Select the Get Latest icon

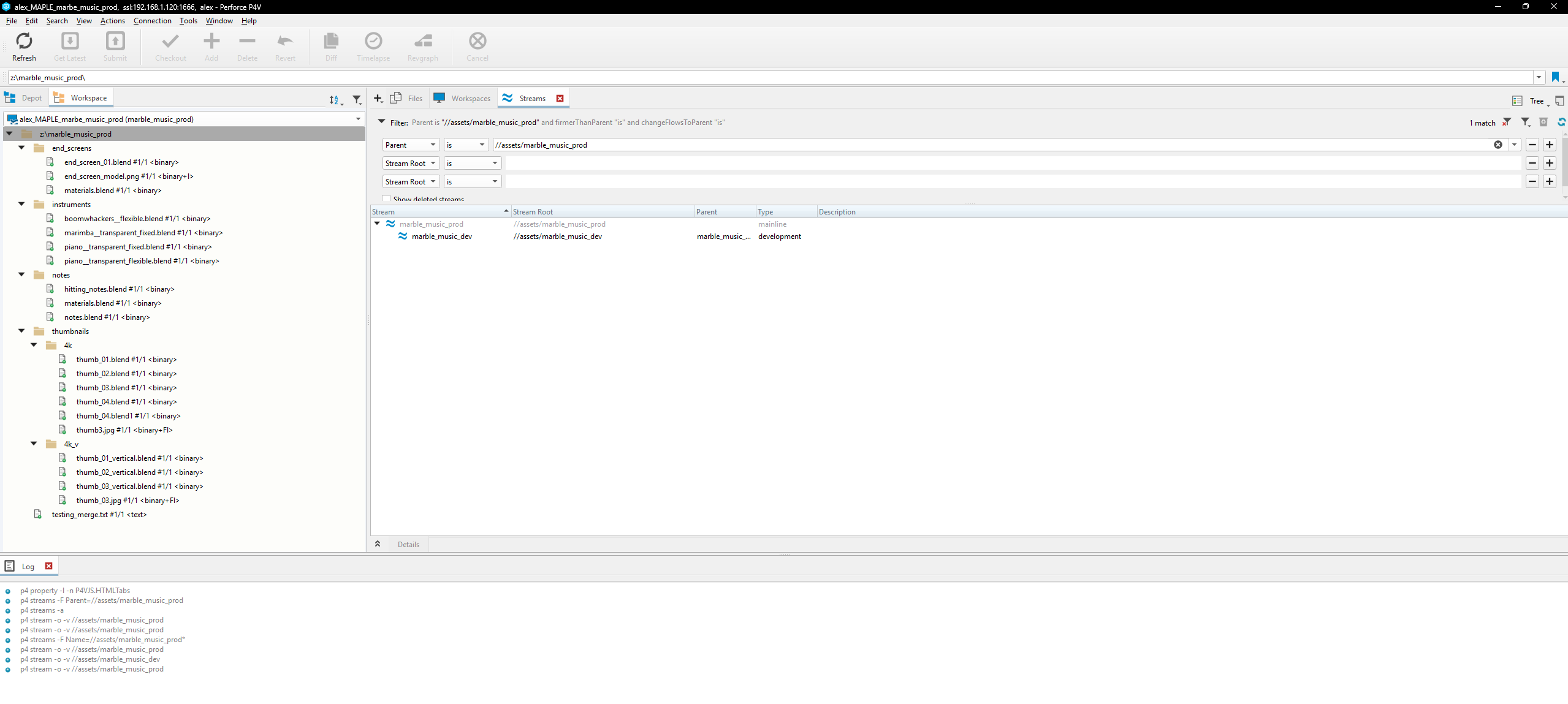[x=69, y=46]
